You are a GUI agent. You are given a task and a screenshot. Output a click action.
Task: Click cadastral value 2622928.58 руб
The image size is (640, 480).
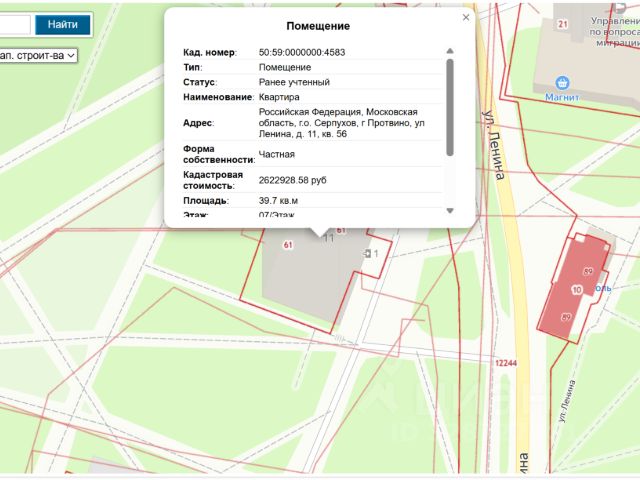[x=293, y=180]
